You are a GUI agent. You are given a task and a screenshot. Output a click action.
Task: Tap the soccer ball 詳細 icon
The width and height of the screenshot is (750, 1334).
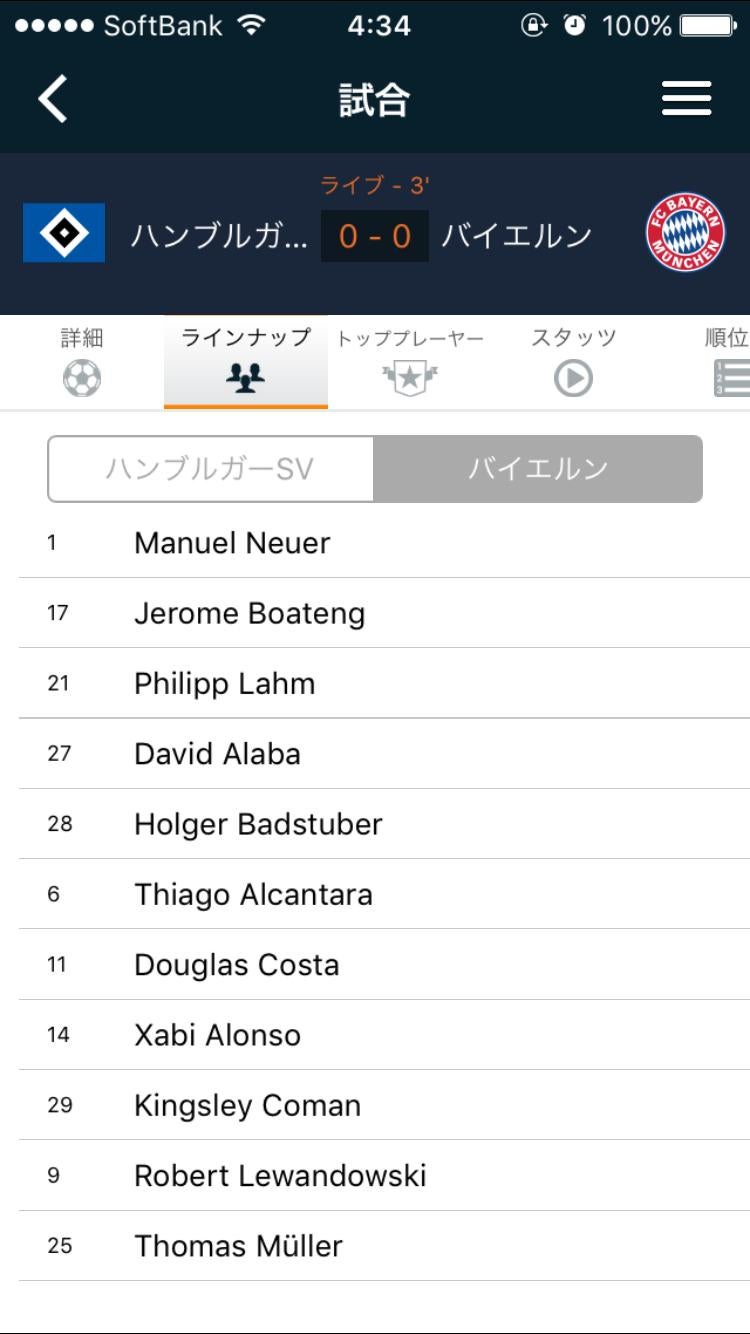click(82, 379)
